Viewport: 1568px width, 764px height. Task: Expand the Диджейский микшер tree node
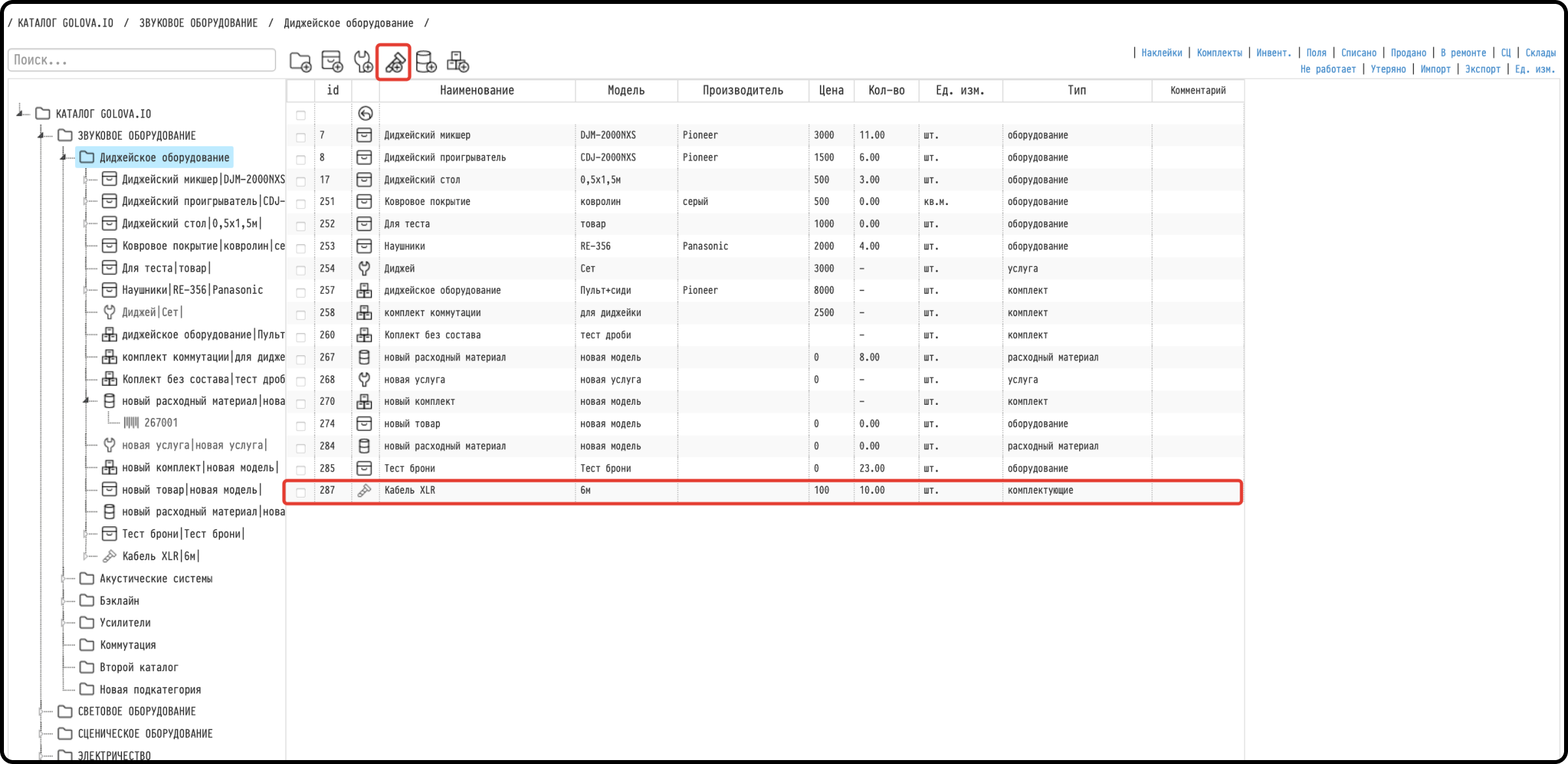click(86, 180)
